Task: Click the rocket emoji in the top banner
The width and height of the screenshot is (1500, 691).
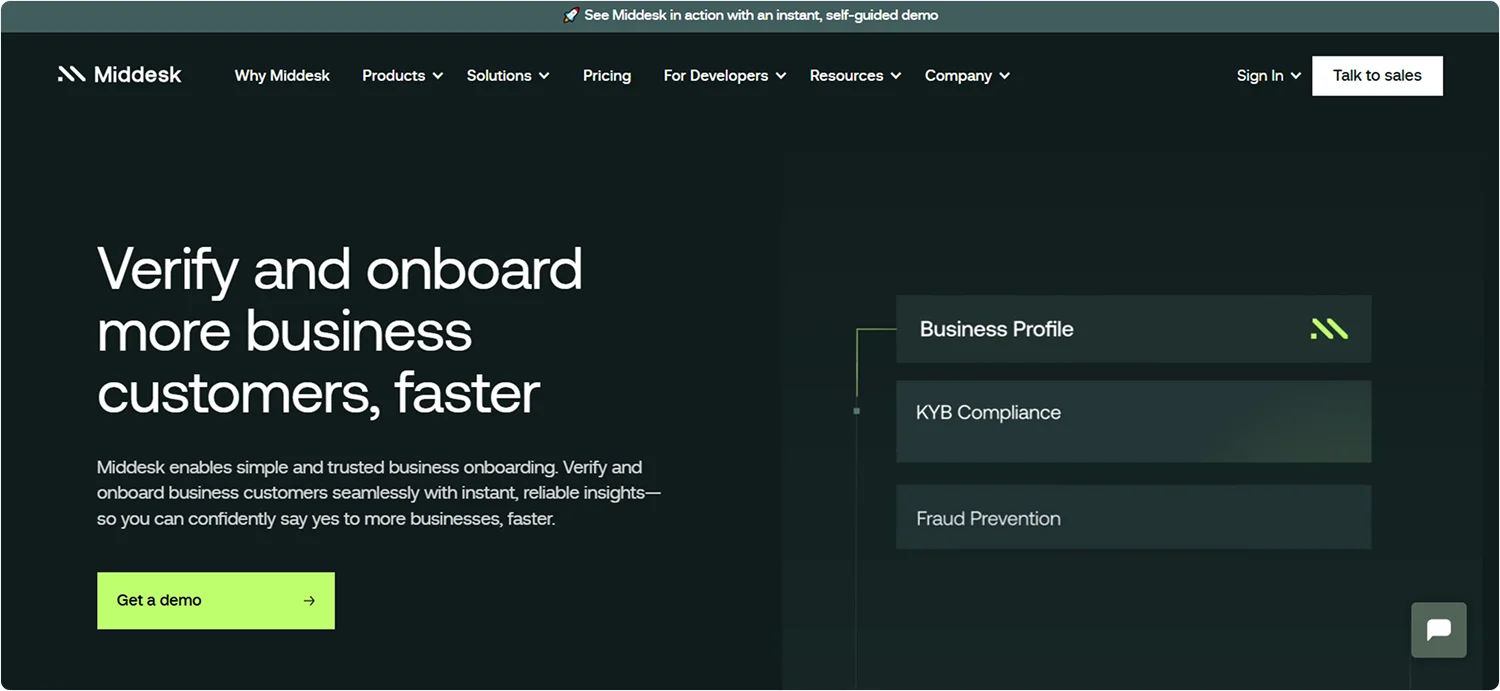Action: tap(571, 16)
